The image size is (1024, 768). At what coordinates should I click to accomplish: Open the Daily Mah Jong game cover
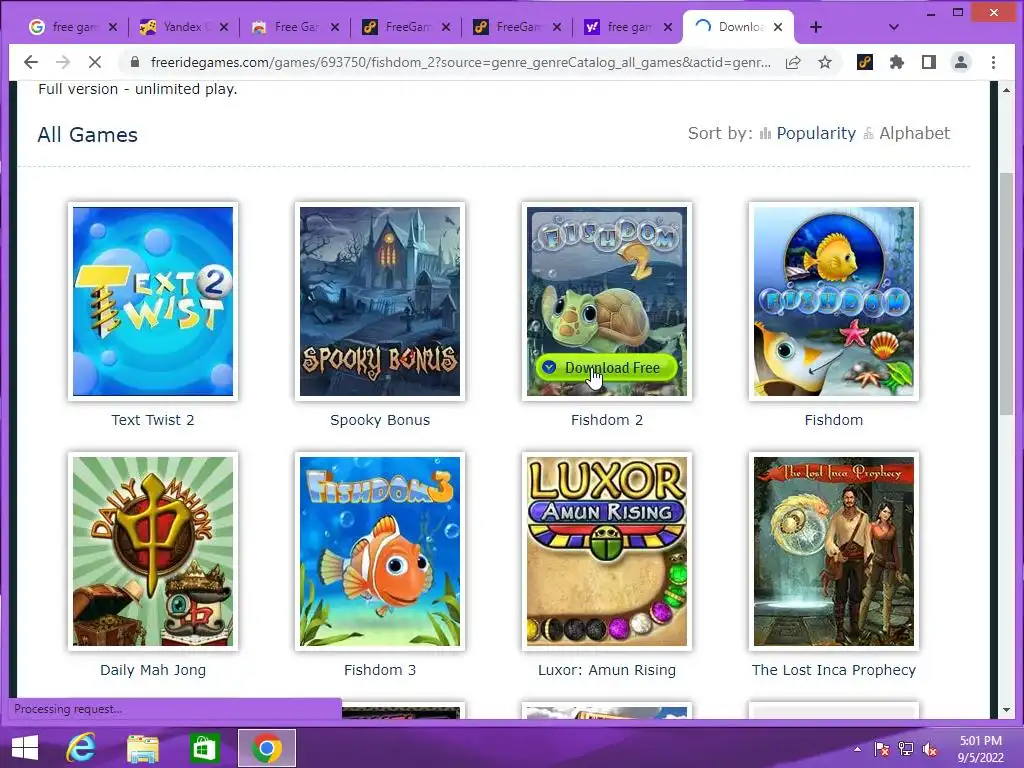point(153,551)
